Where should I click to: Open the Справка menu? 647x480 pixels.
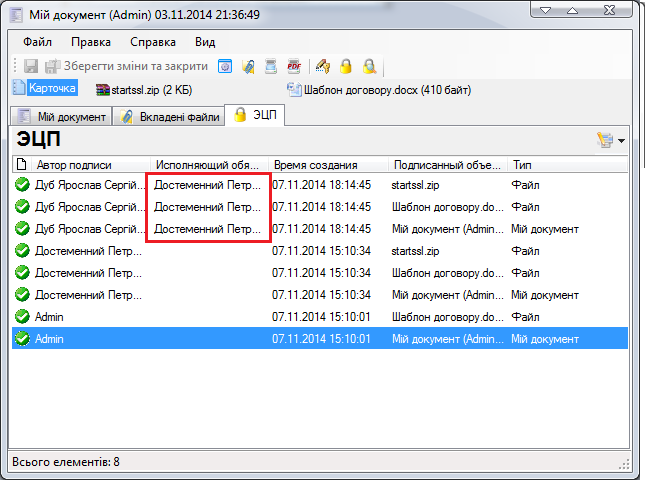coord(152,42)
